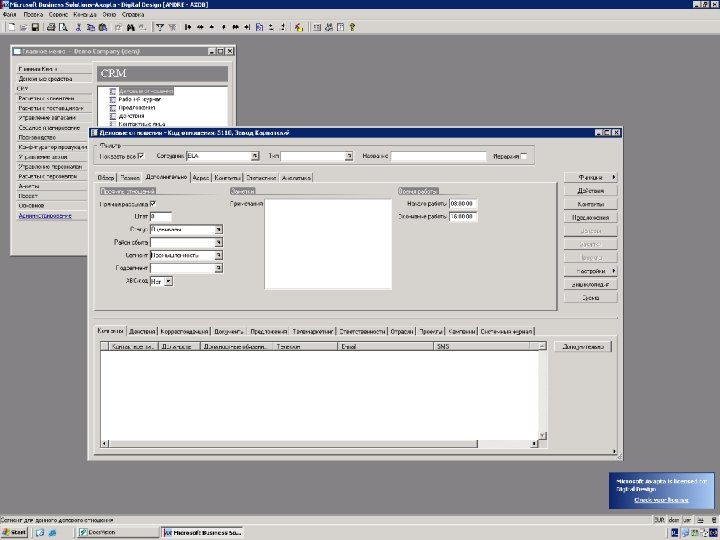The height and width of the screenshot is (540, 720).
Task: Open Print preview from the toolbar
Action: point(63,28)
